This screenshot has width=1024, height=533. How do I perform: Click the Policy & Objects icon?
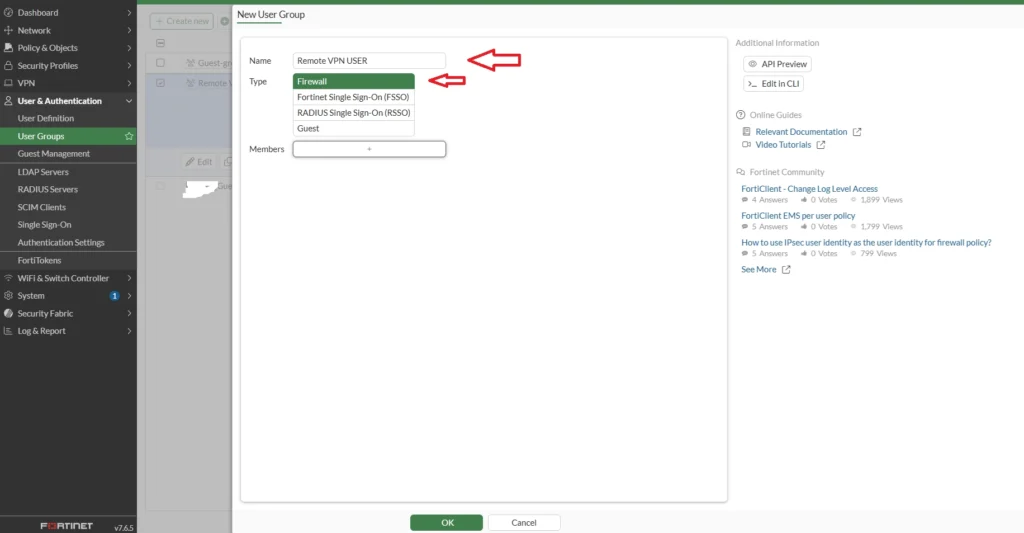pyautogui.click(x=8, y=48)
